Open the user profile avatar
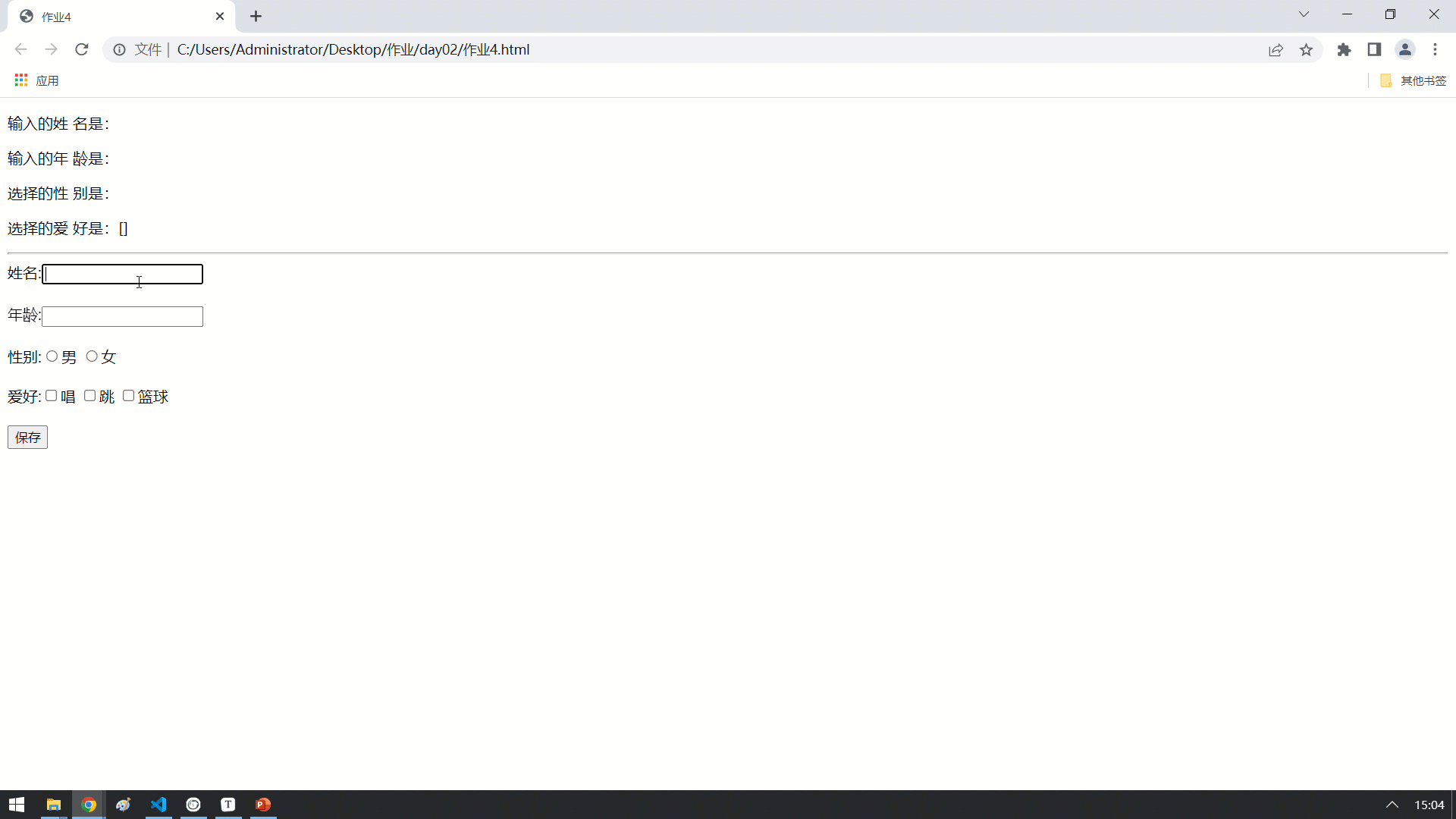 point(1404,49)
